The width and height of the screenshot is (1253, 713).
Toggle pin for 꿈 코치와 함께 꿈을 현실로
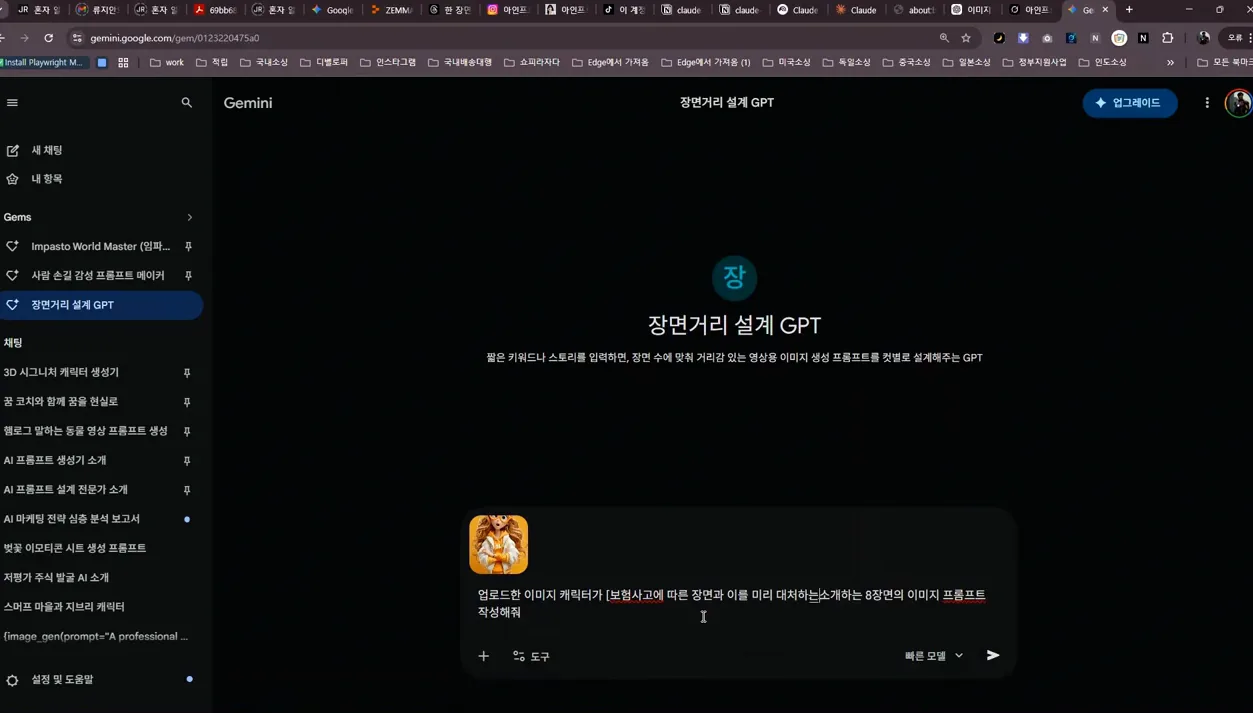coord(187,402)
